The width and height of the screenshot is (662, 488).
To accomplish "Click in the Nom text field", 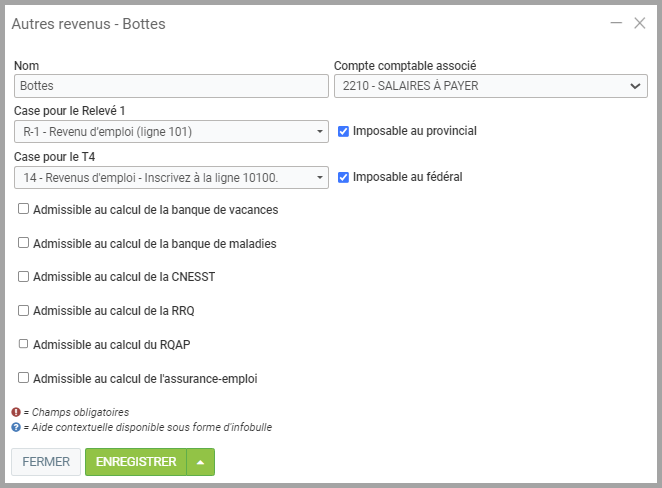I will (171, 87).
